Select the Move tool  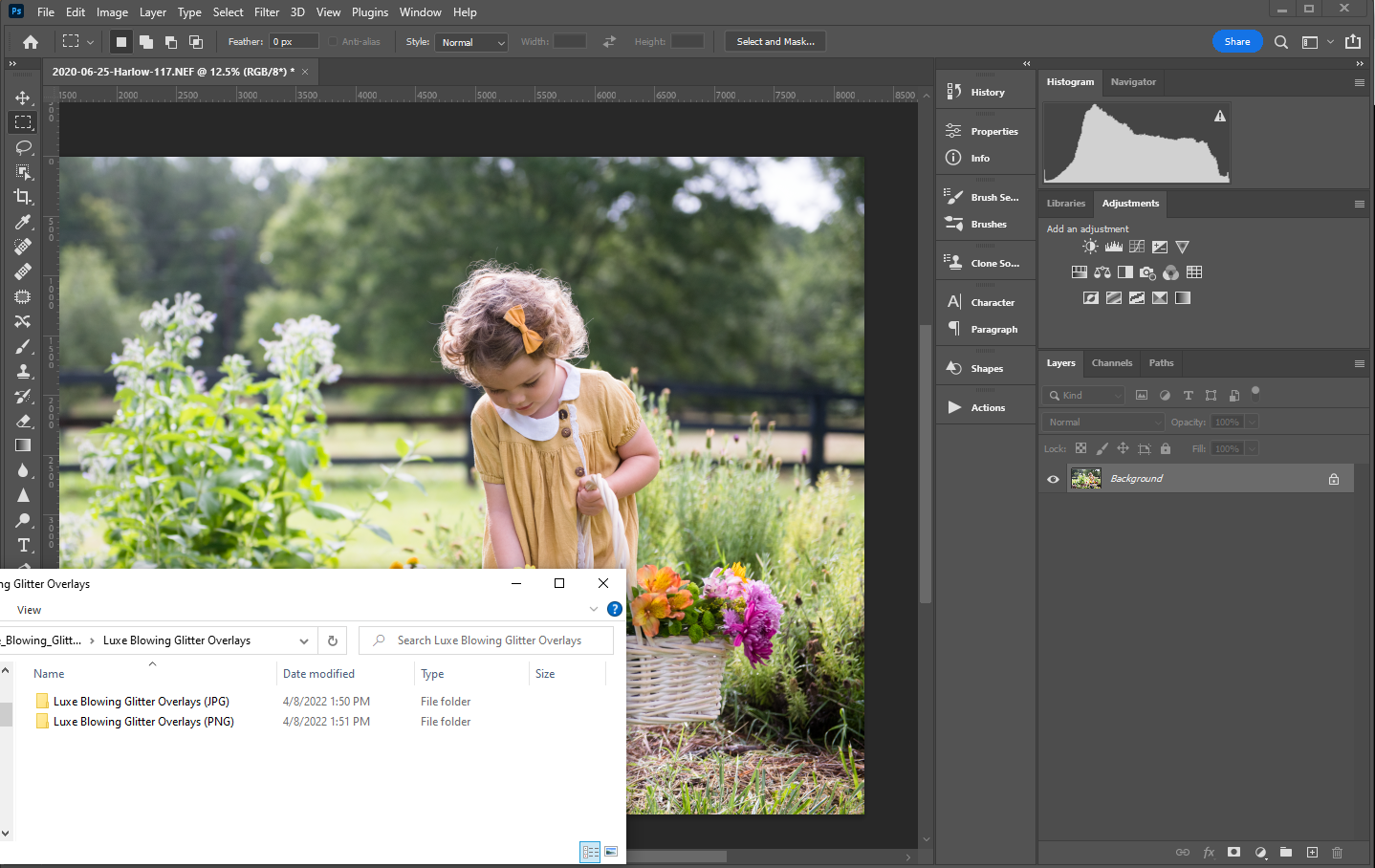coord(23,98)
